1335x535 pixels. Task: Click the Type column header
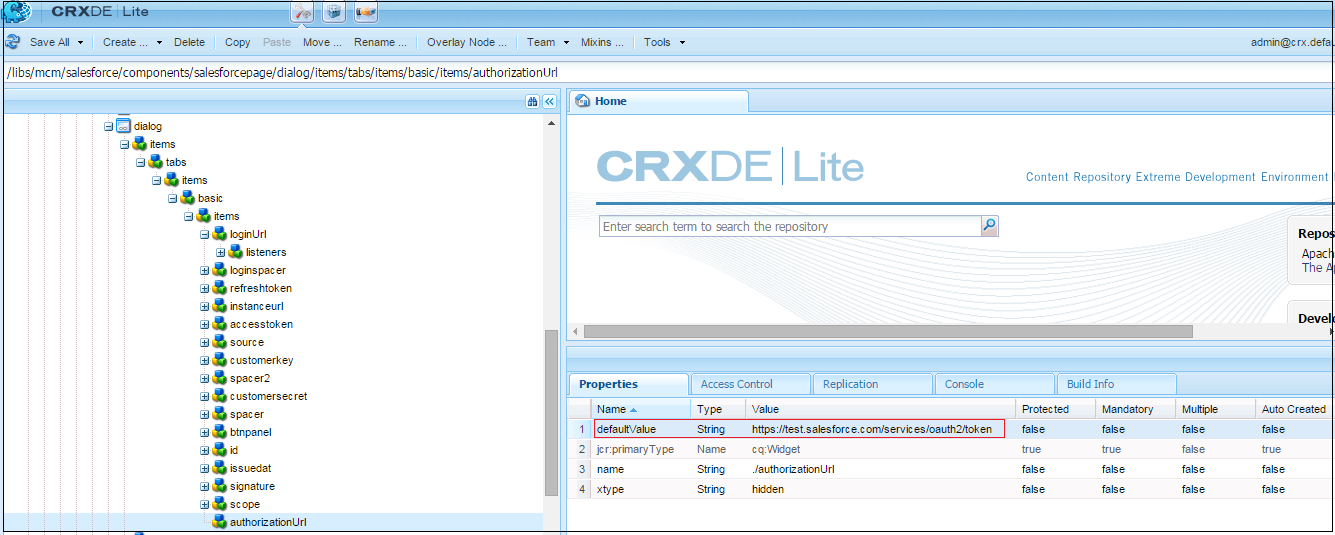(x=718, y=409)
